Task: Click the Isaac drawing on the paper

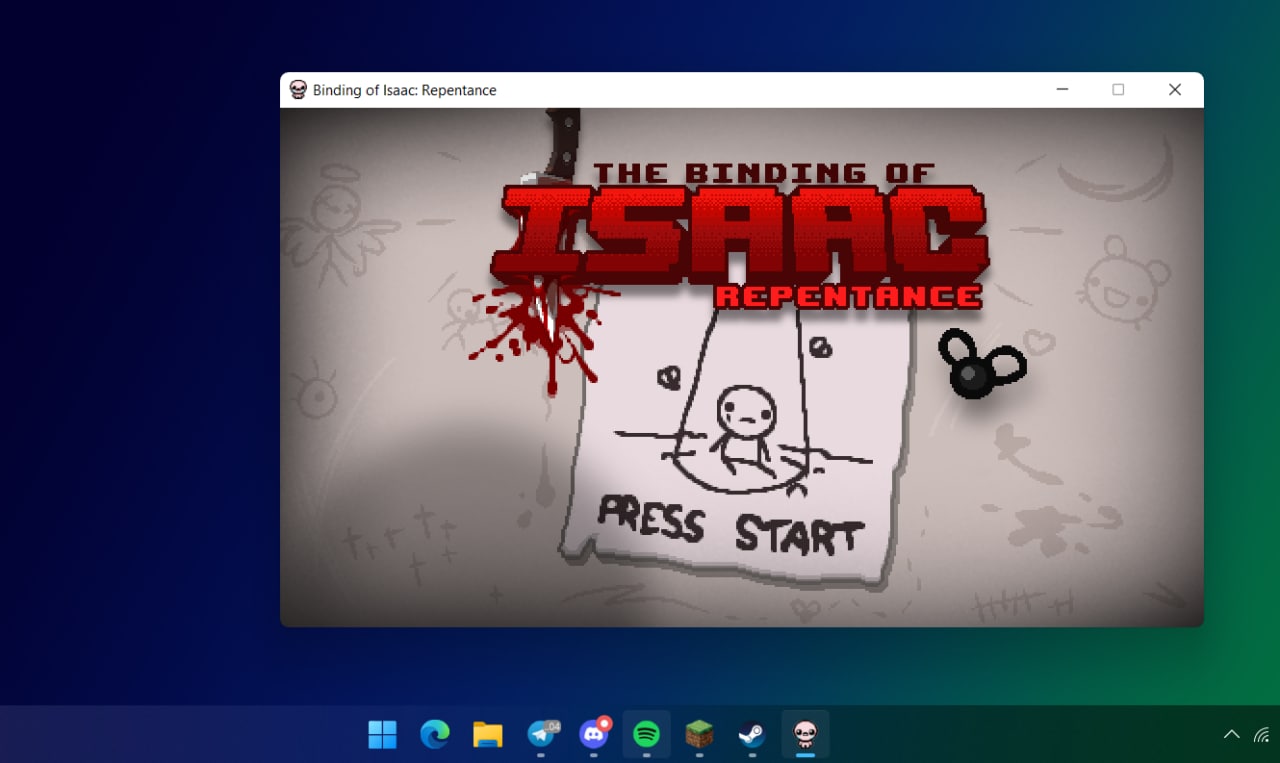Action: click(x=744, y=430)
